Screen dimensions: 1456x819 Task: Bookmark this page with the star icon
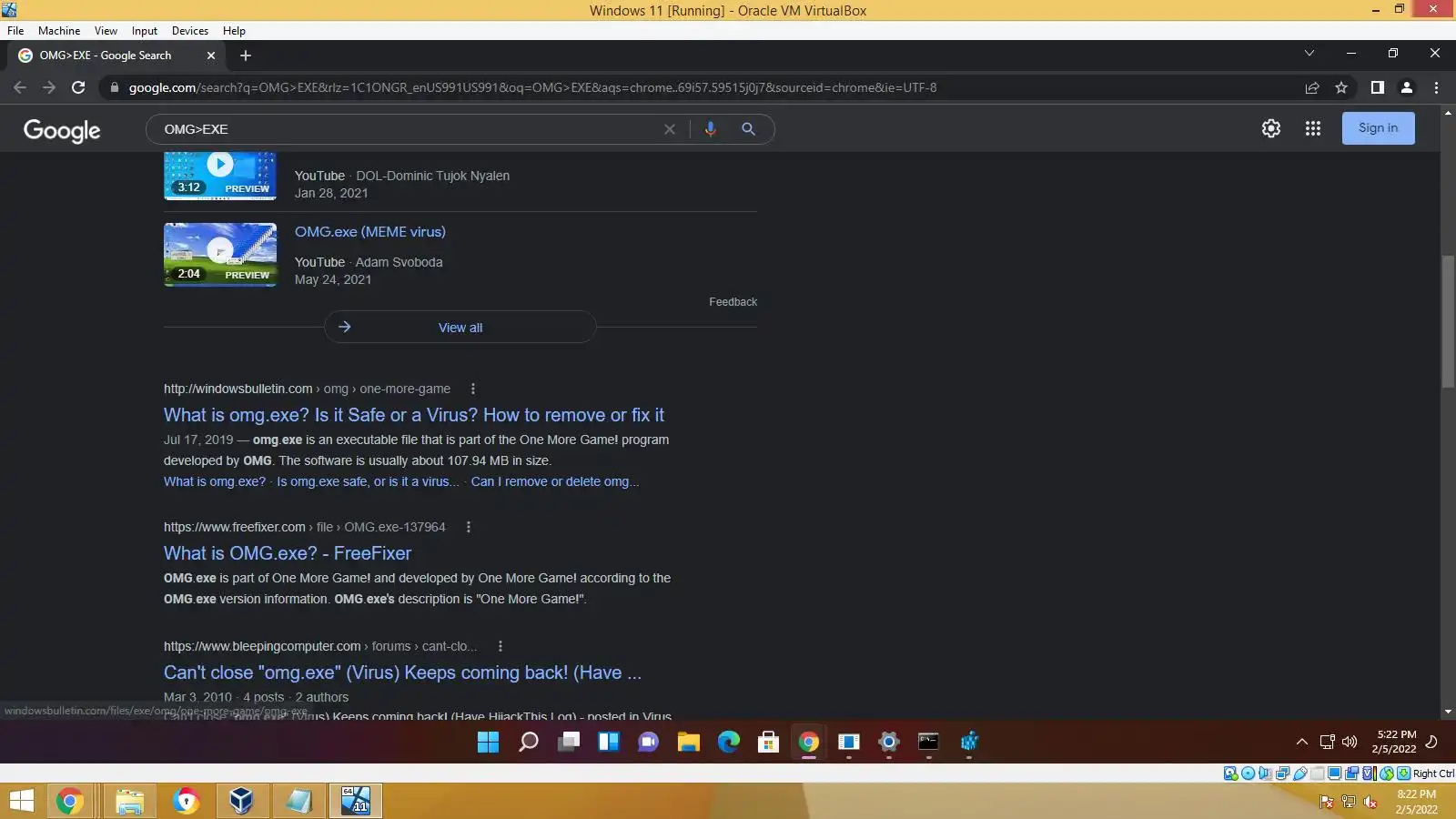pyautogui.click(x=1340, y=87)
